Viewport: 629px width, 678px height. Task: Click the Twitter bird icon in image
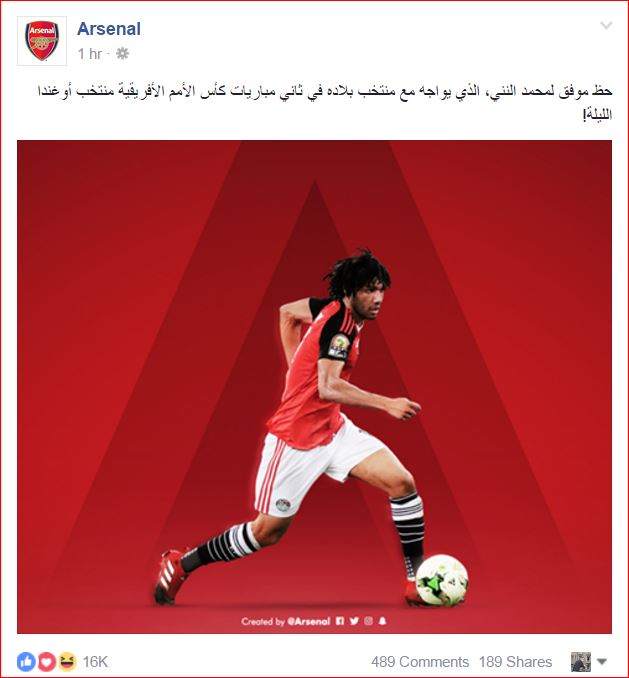tap(354, 621)
